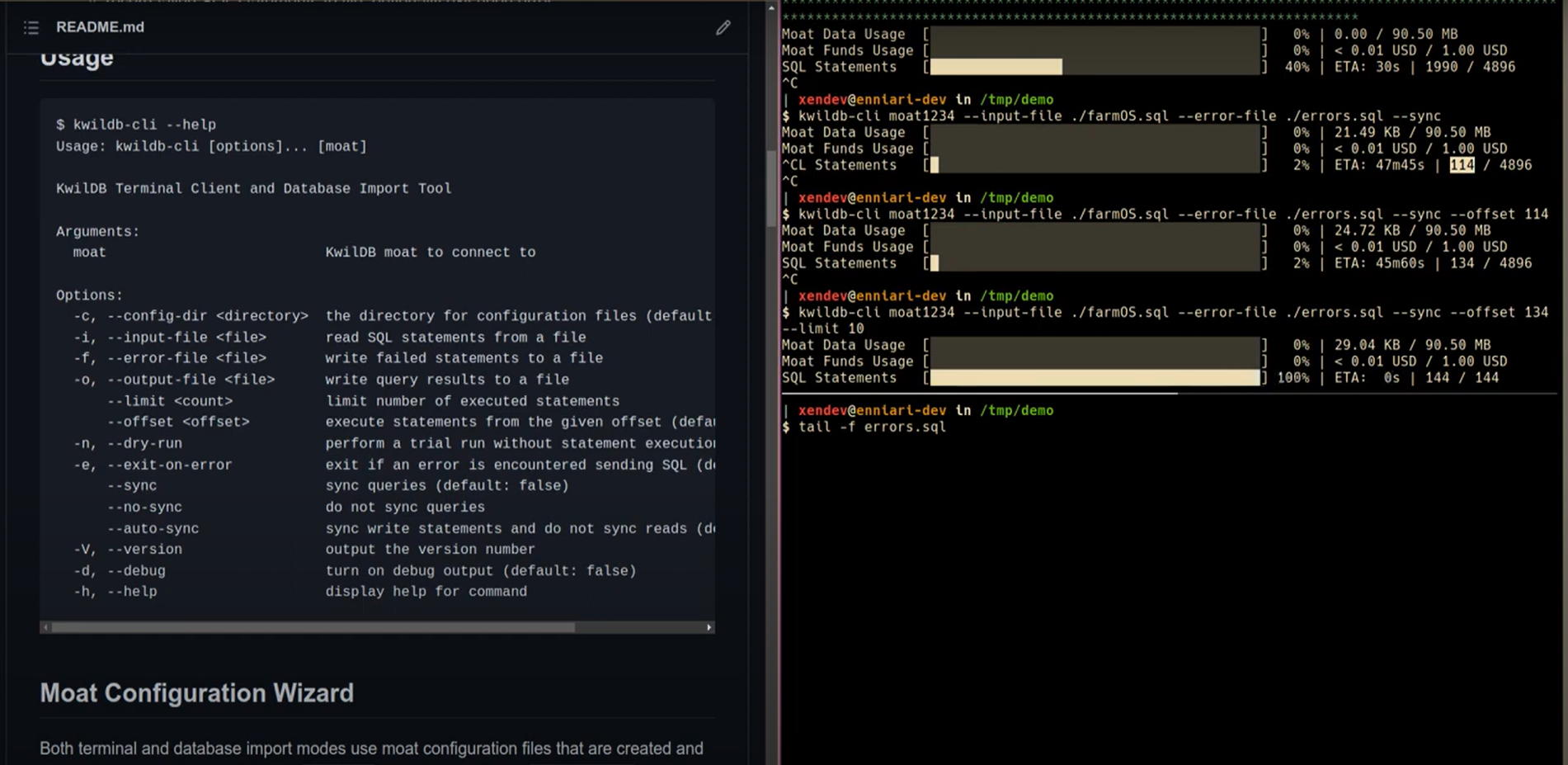1568x765 pixels.
Task: Click the "-e, --exit-on-error" option
Action: 153,465
